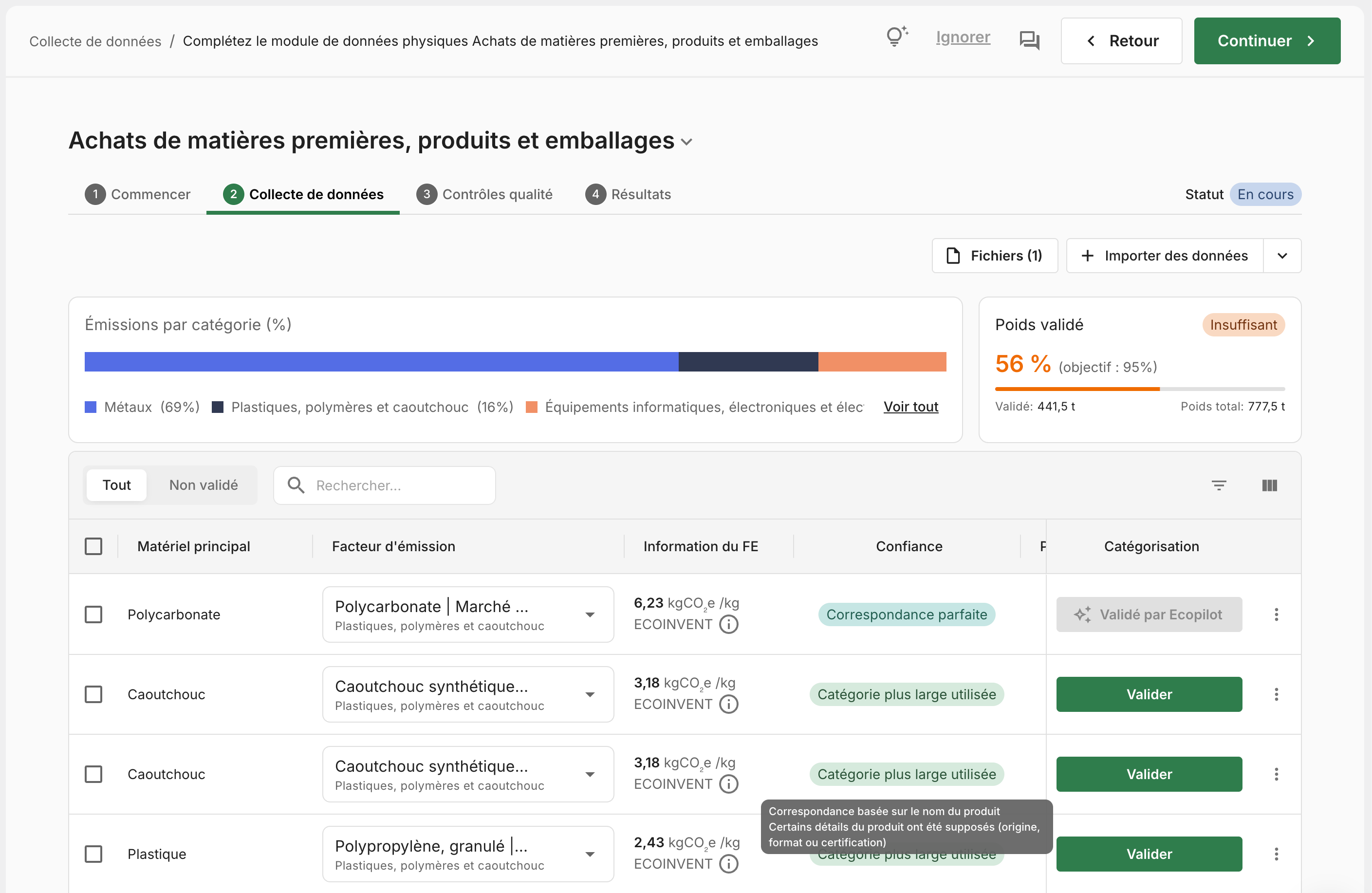The image size is (1372, 893).
Task: Open Polycarbonate emission factor dropdown
Action: (x=468, y=614)
